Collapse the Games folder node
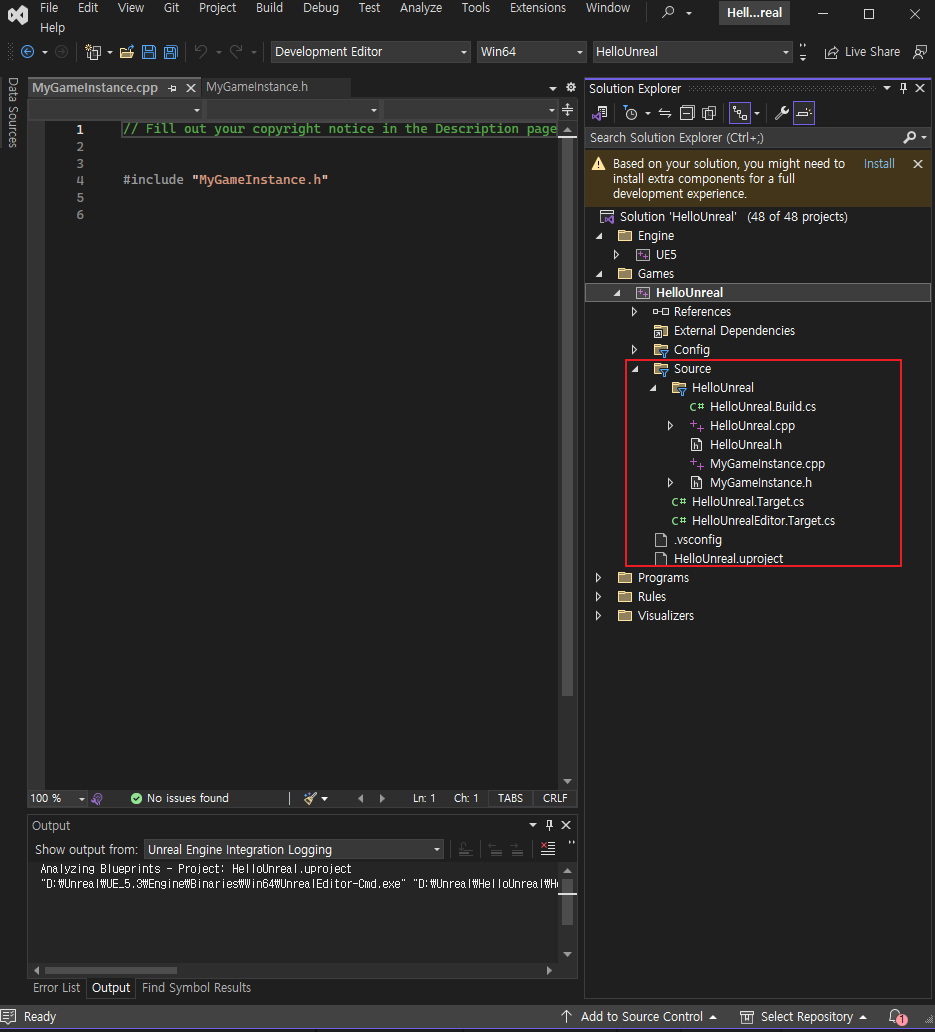 tap(599, 274)
